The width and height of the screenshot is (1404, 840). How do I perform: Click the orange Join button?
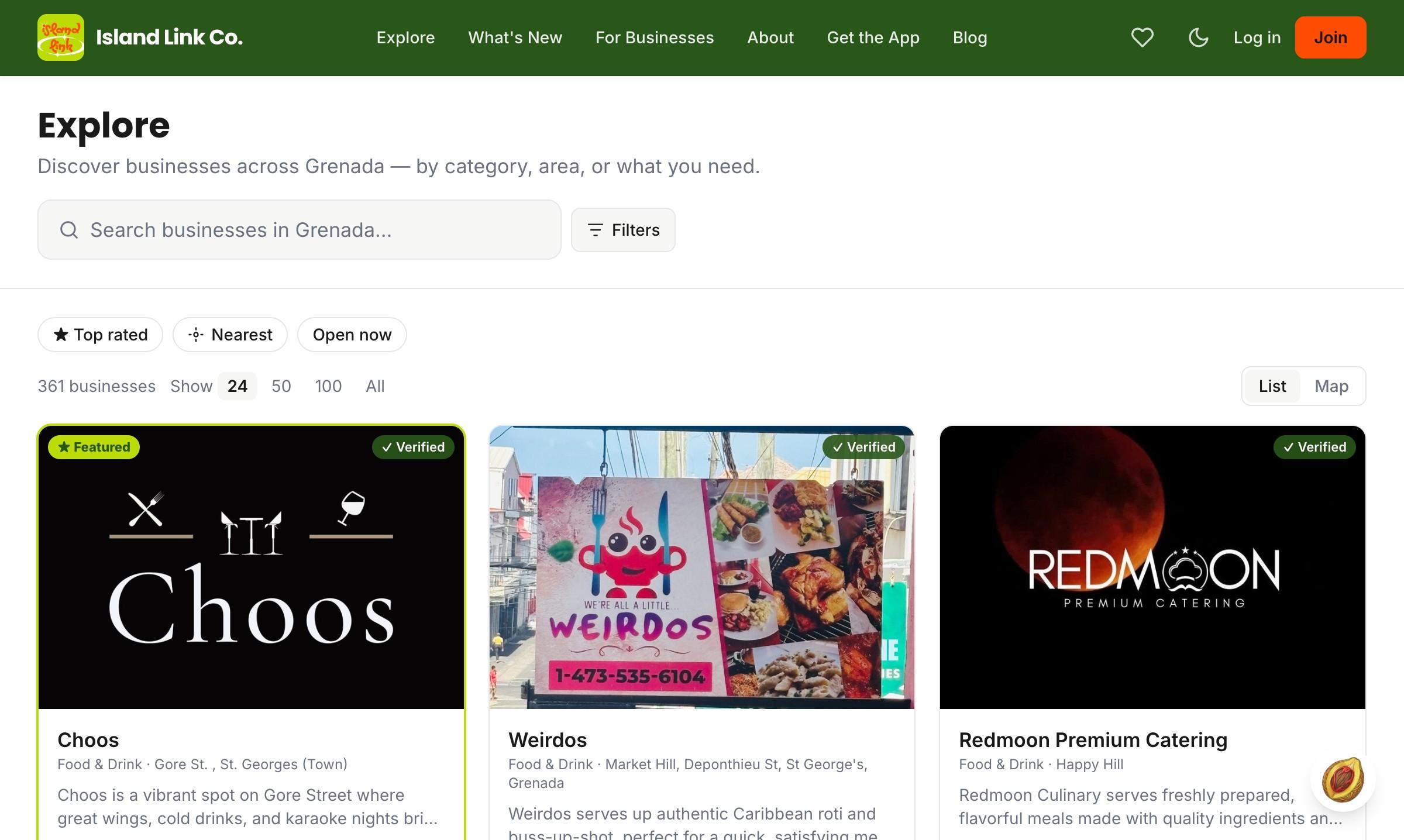pyautogui.click(x=1330, y=37)
